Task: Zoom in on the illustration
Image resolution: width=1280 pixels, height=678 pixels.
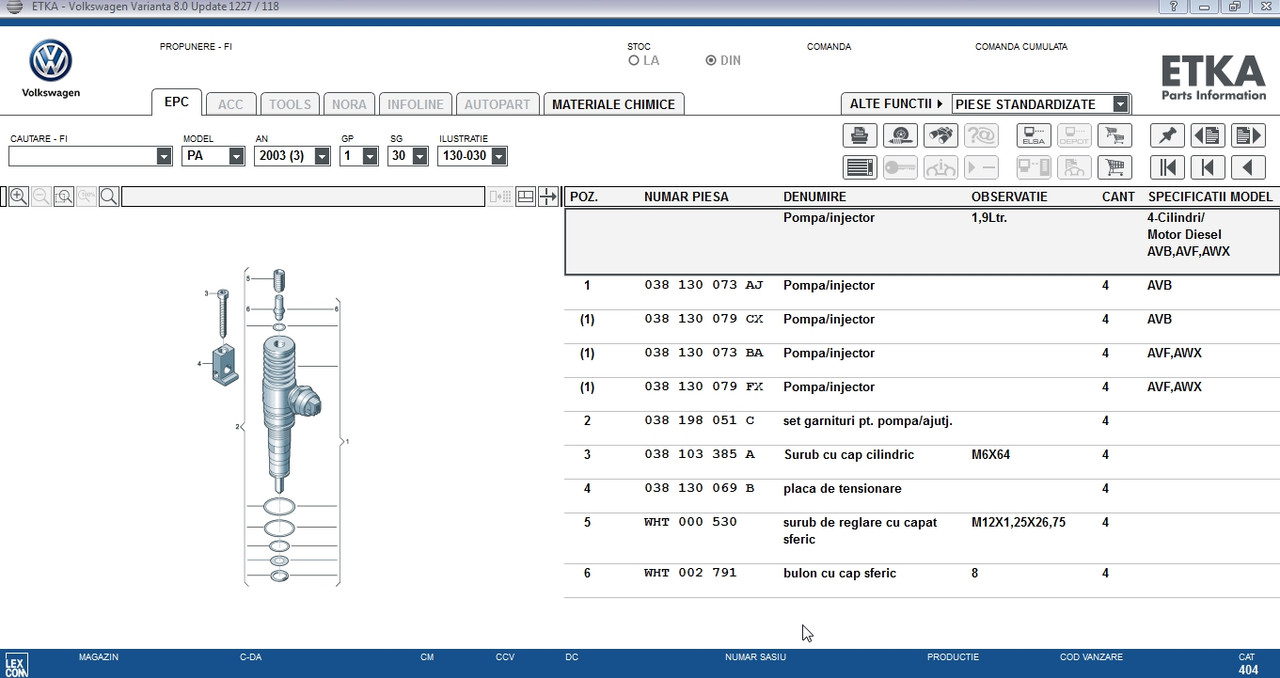Action: click(18, 197)
